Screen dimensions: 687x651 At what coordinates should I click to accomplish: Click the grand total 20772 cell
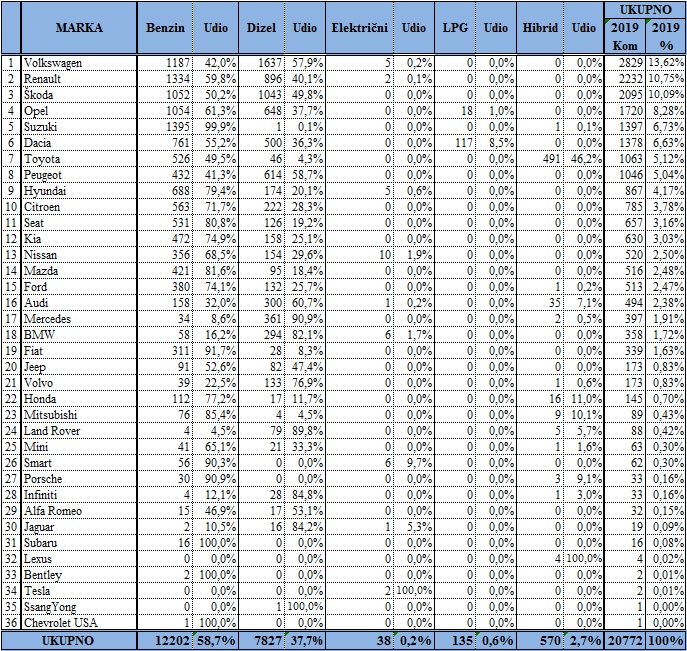point(626,638)
